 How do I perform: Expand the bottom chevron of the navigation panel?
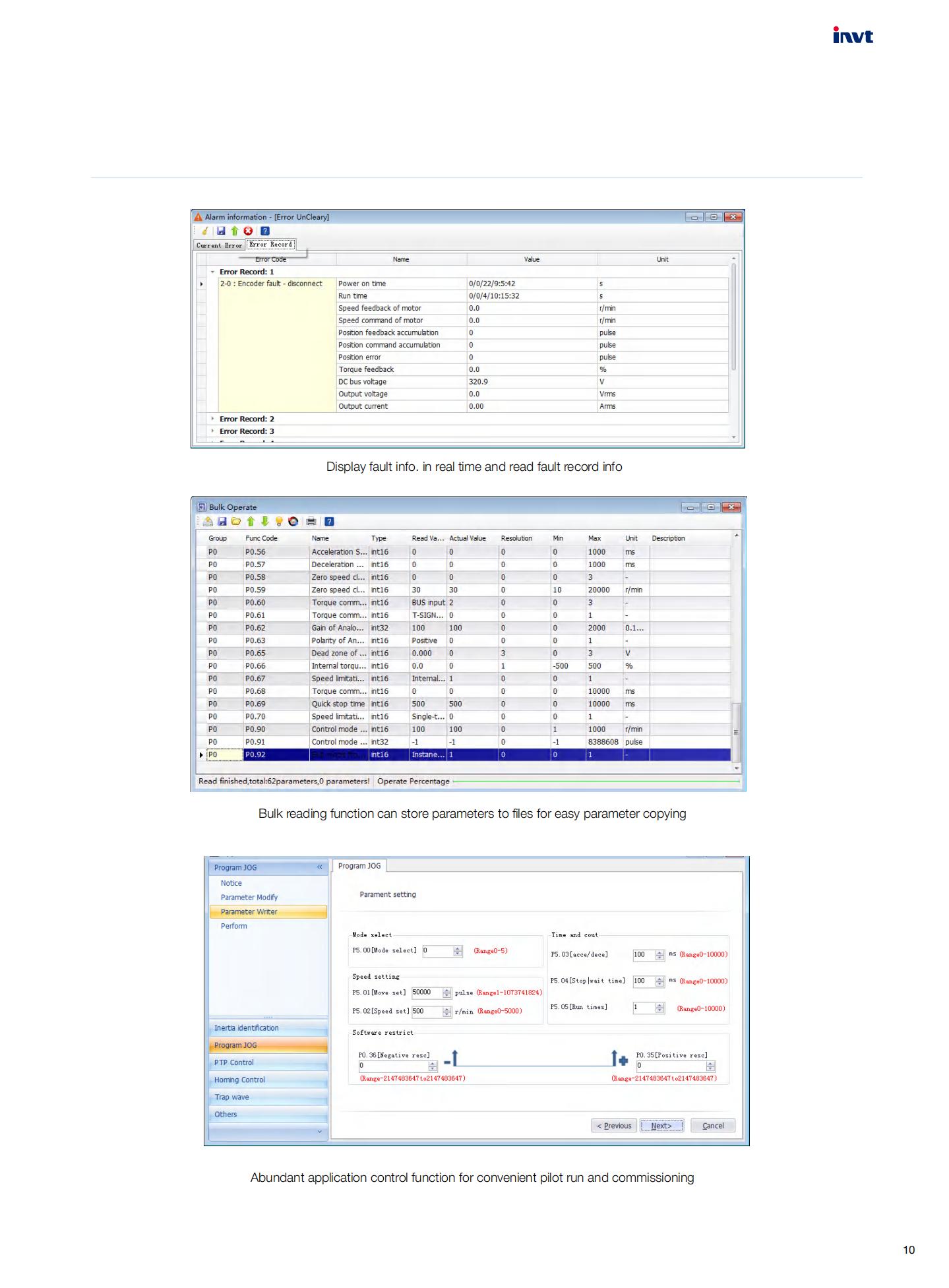pyautogui.click(x=319, y=1132)
